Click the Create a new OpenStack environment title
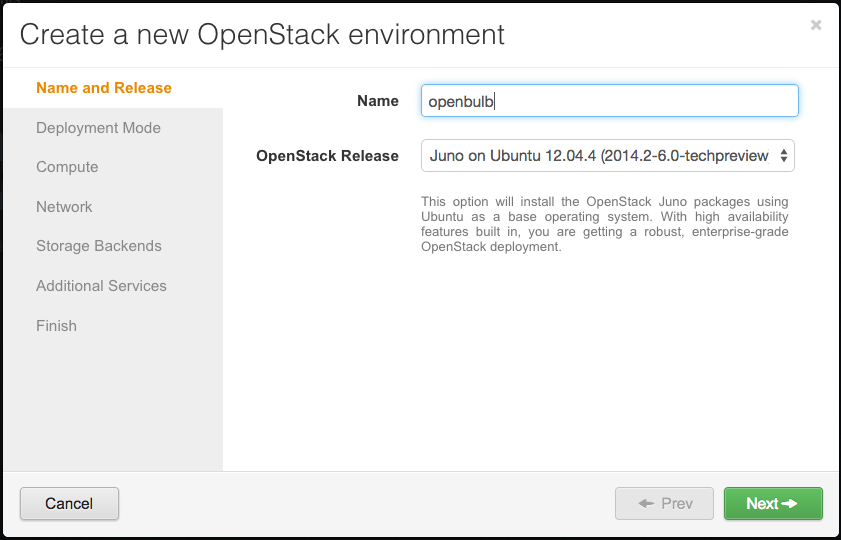 [262, 34]
